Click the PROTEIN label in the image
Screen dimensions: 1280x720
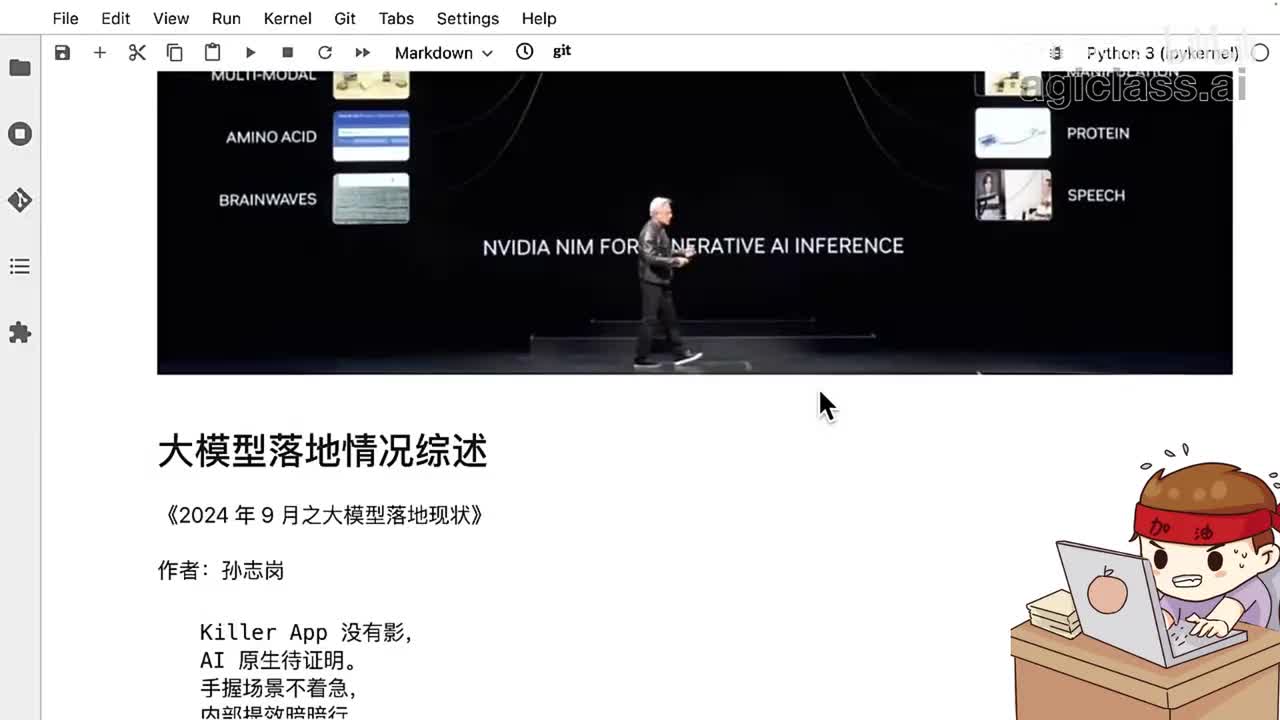[x=1098, y=133]
